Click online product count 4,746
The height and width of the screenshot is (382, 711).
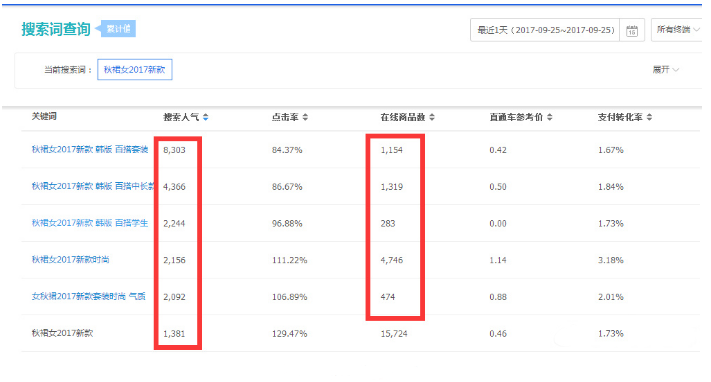point(392,260)
